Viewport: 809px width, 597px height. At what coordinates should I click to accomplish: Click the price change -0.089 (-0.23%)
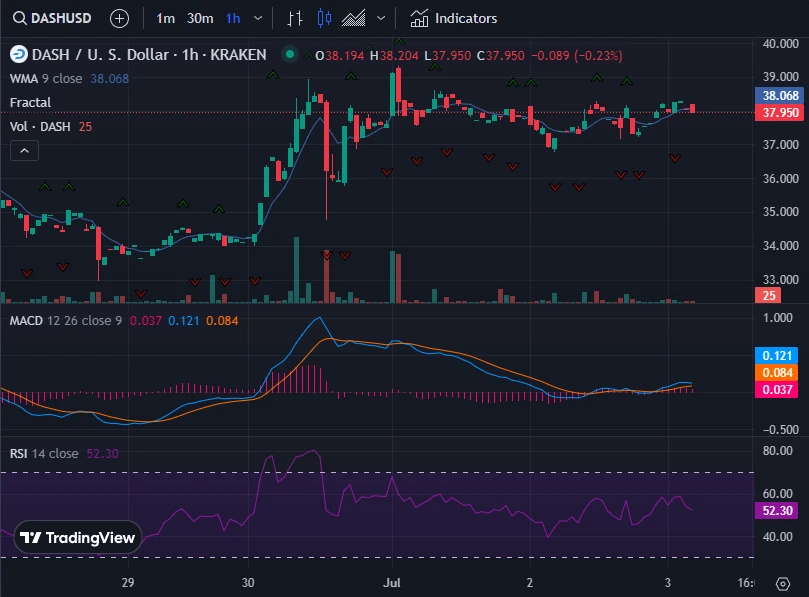[577, 55]
